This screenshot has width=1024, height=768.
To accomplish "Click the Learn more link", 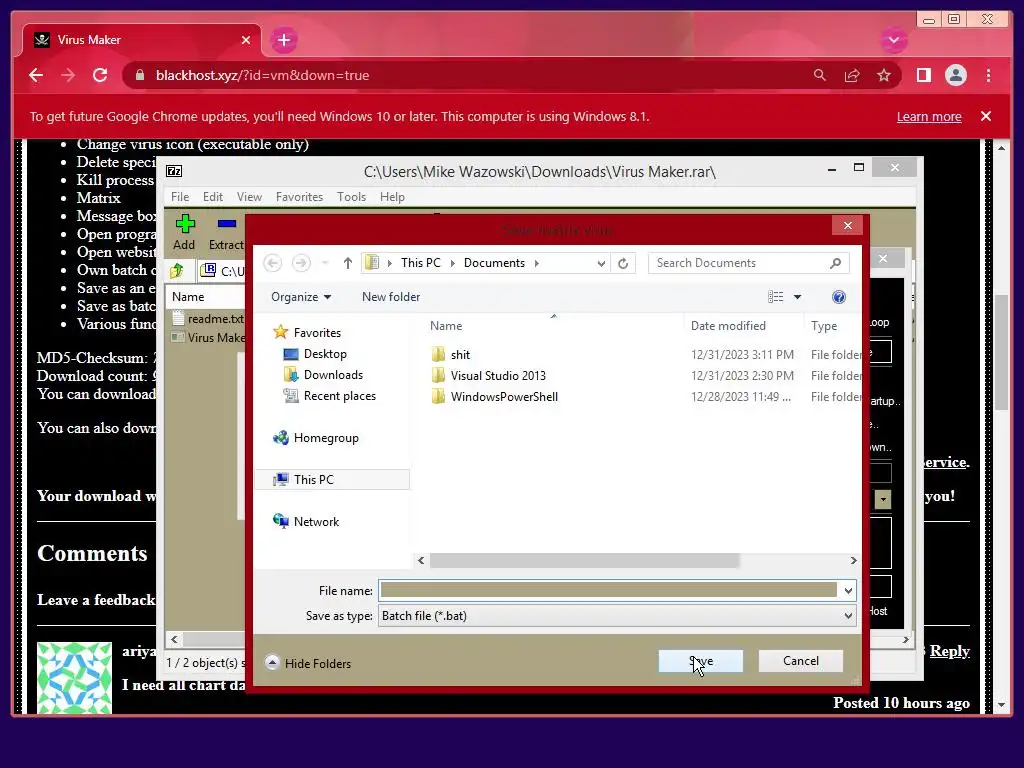I will (x=929, y=116).
